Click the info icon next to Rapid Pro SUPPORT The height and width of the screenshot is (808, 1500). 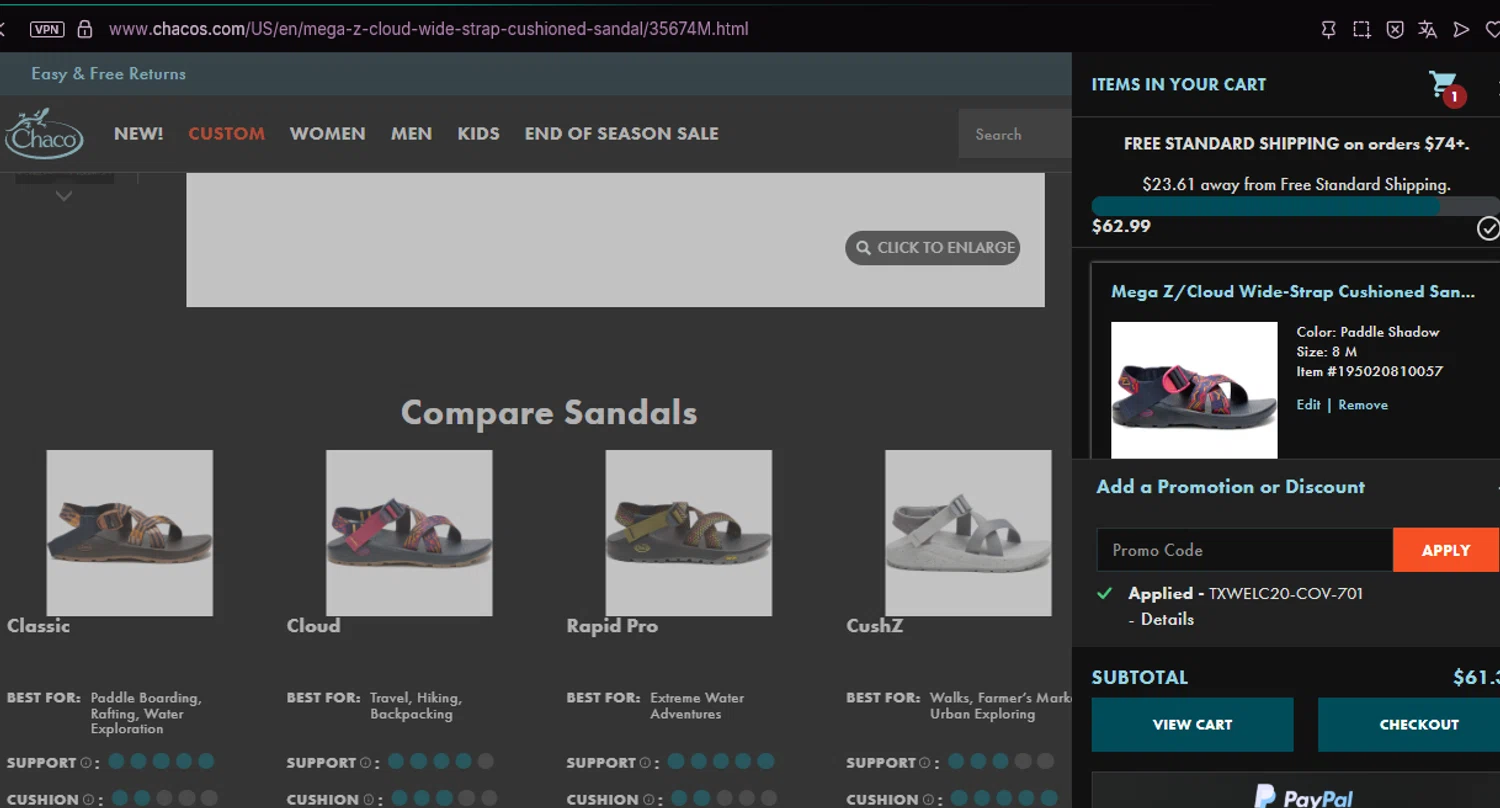click(646, 763)
